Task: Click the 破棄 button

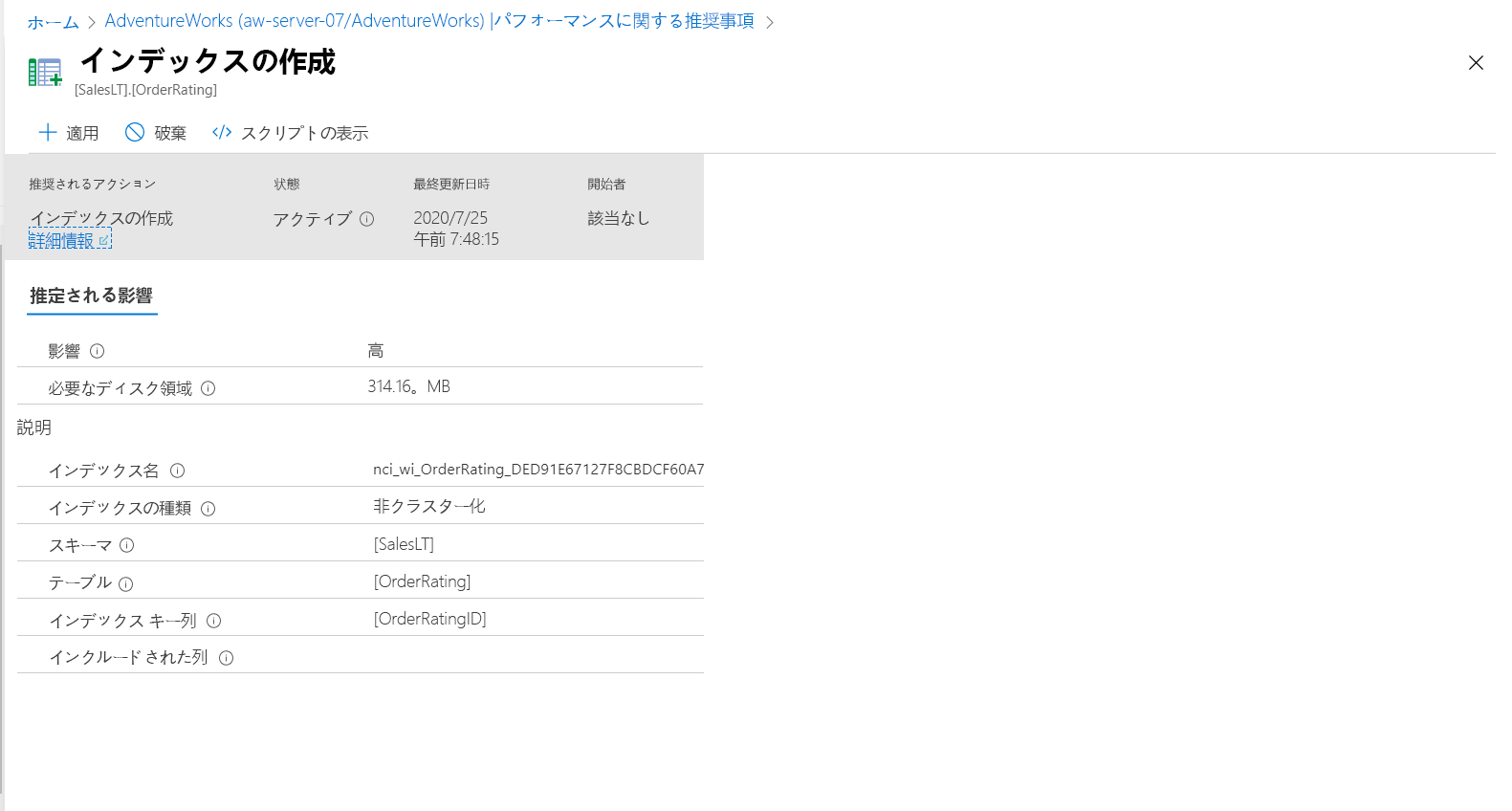Action: [x=156, y=133]
